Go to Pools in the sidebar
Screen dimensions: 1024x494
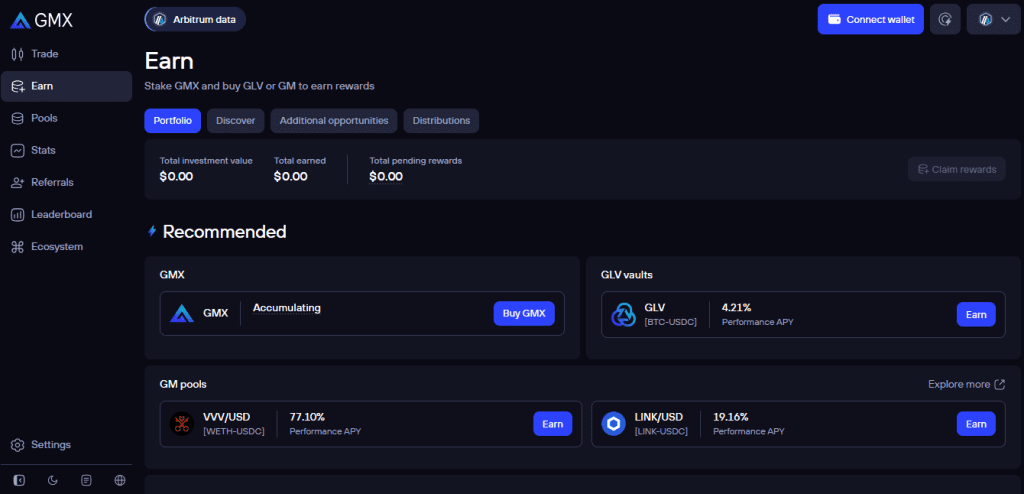click(67, 118)
